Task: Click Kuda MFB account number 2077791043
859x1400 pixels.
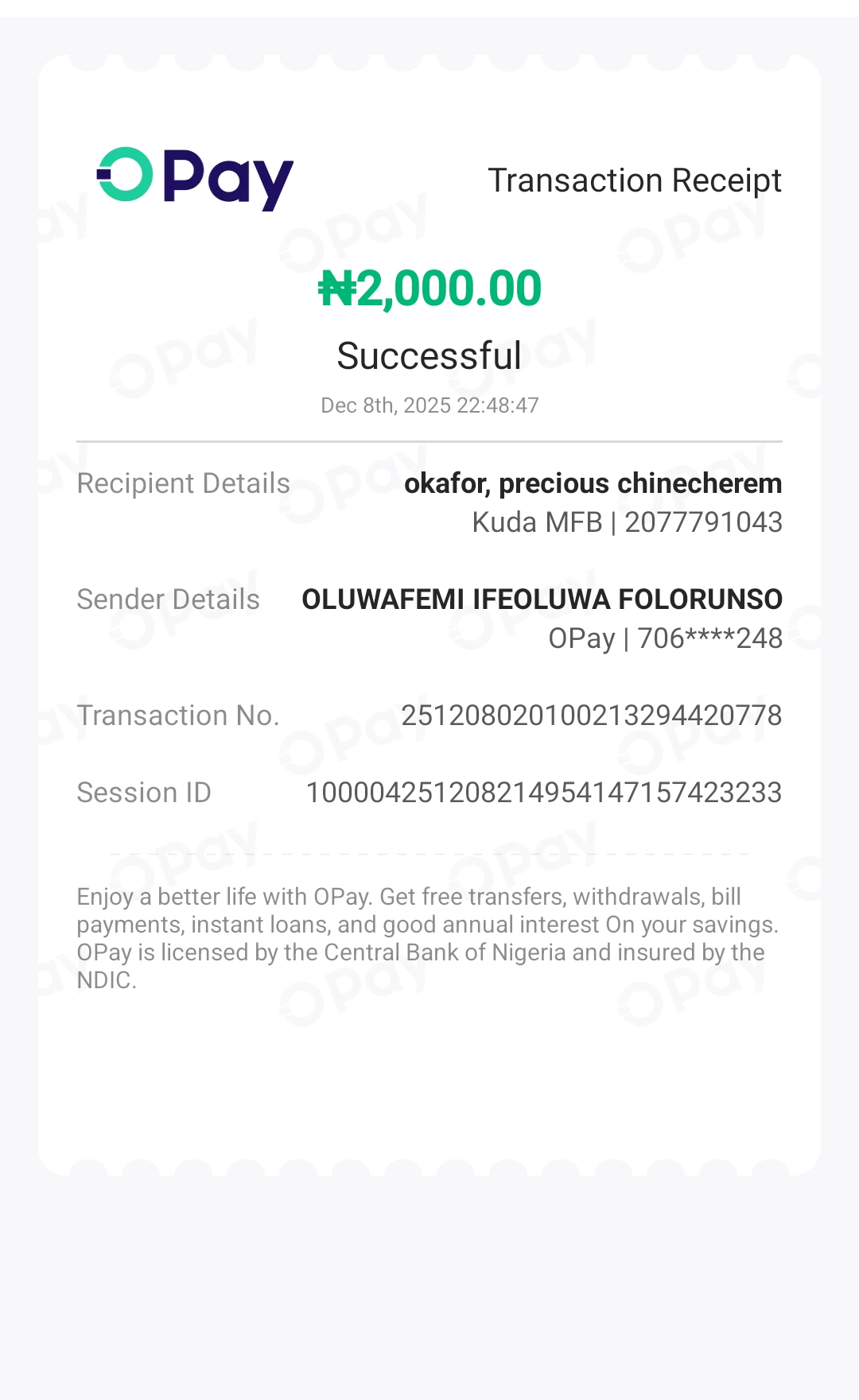Action: (x=627, y=522)
